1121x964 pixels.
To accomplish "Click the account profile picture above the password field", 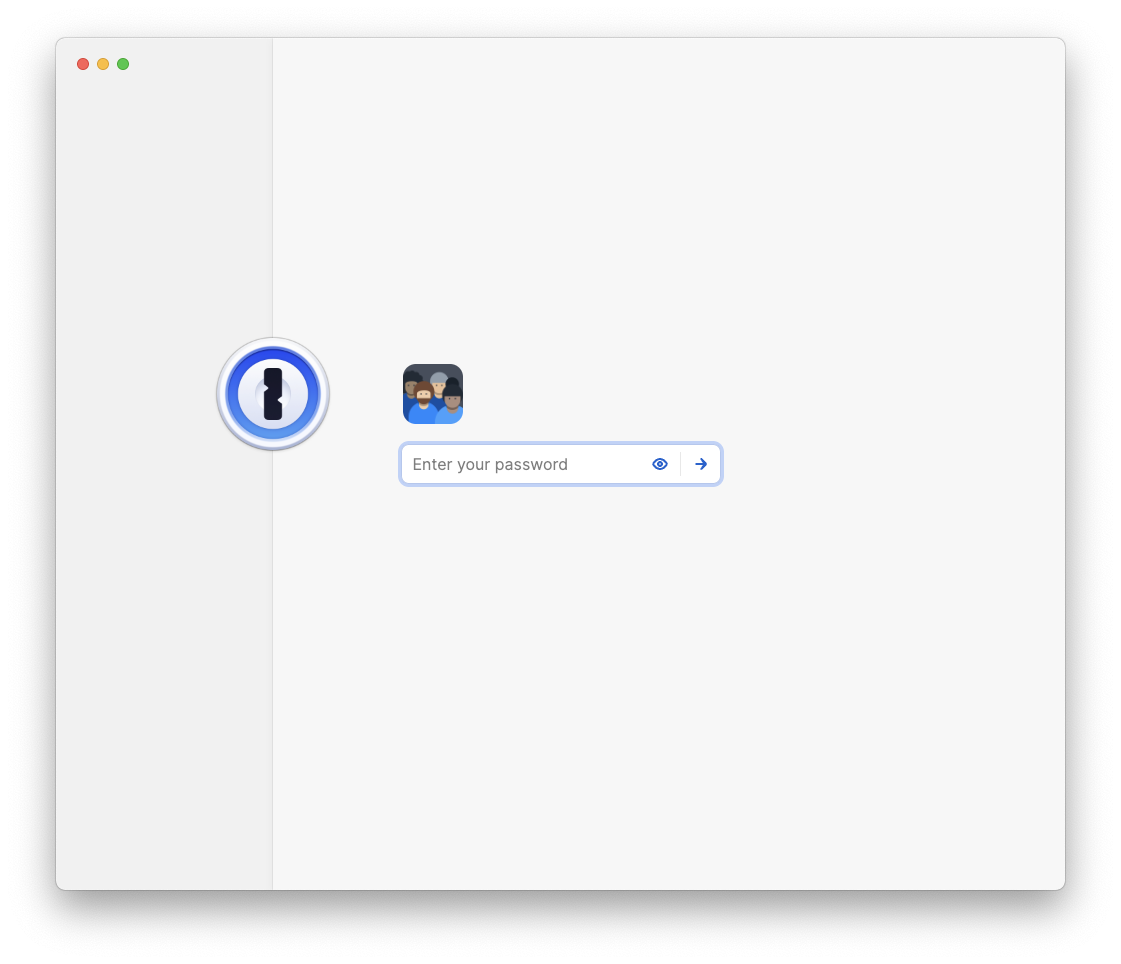I will 433,394.
